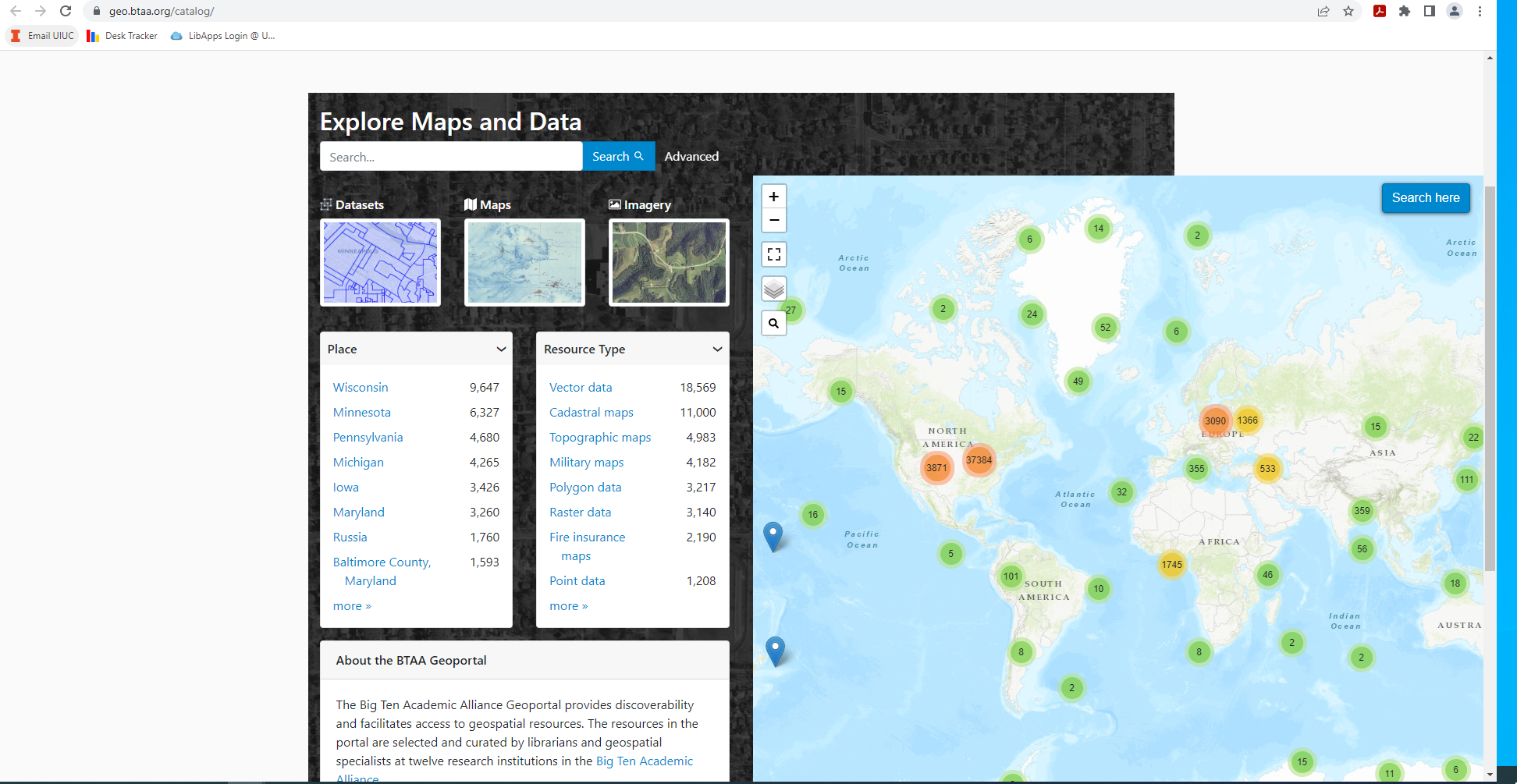Open the share page icon
Viewport: 1517px width, 784px height.
1323,11
